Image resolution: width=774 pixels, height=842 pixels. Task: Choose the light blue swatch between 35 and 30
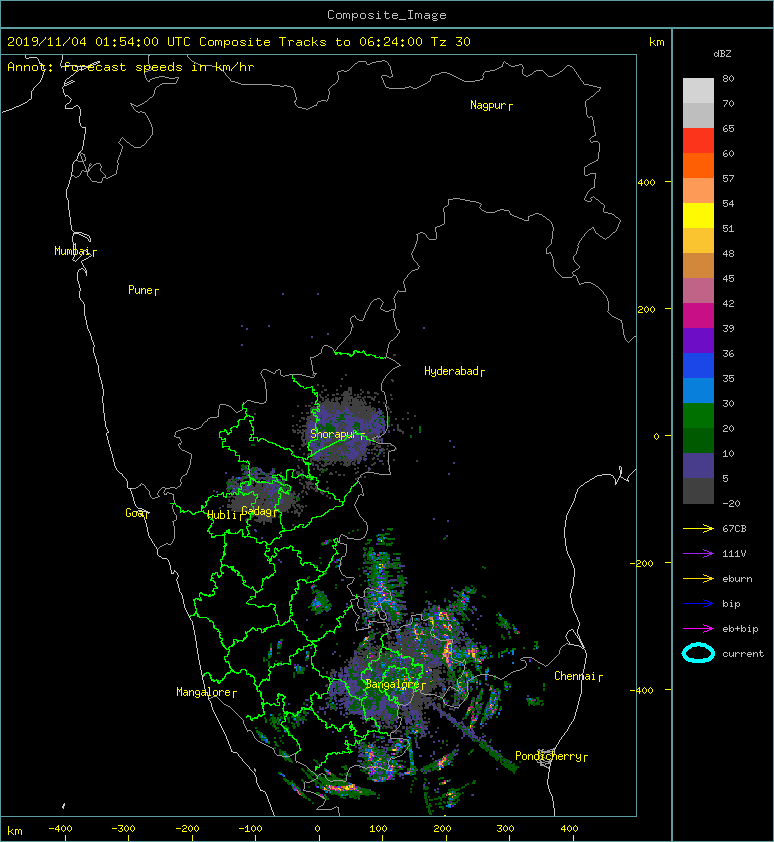click(698, 390)
